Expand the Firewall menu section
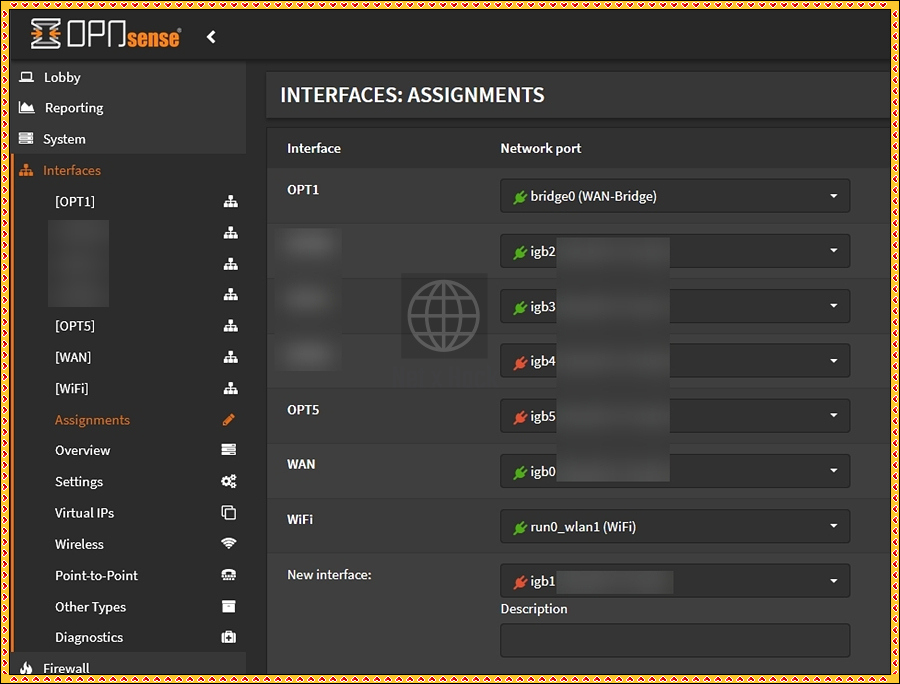This screenshot has width=900, height=684. [66, 668]
